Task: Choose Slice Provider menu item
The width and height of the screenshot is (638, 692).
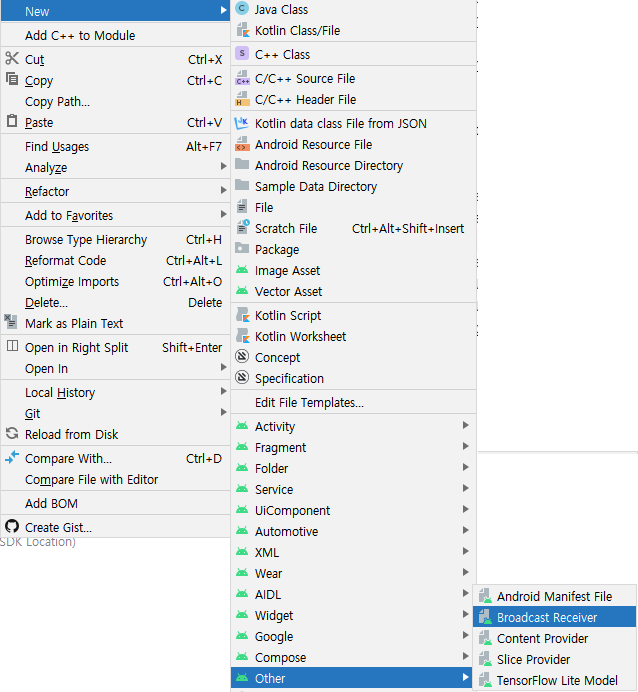Action: pyautogui.click(x=554, y=659)
